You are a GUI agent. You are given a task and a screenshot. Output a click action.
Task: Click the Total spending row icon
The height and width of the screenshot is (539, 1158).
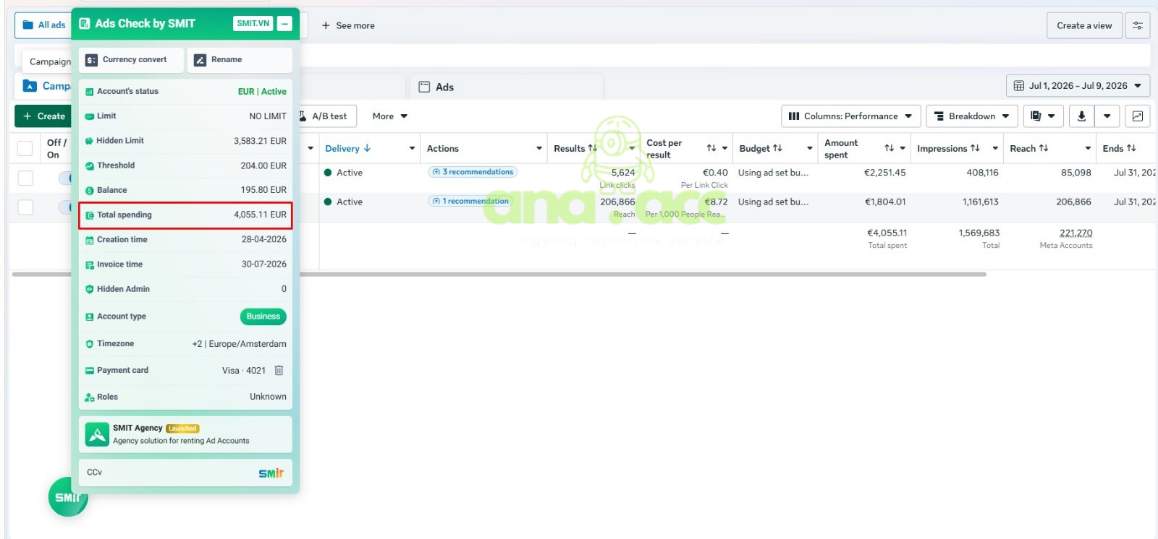tap(89, 215)
